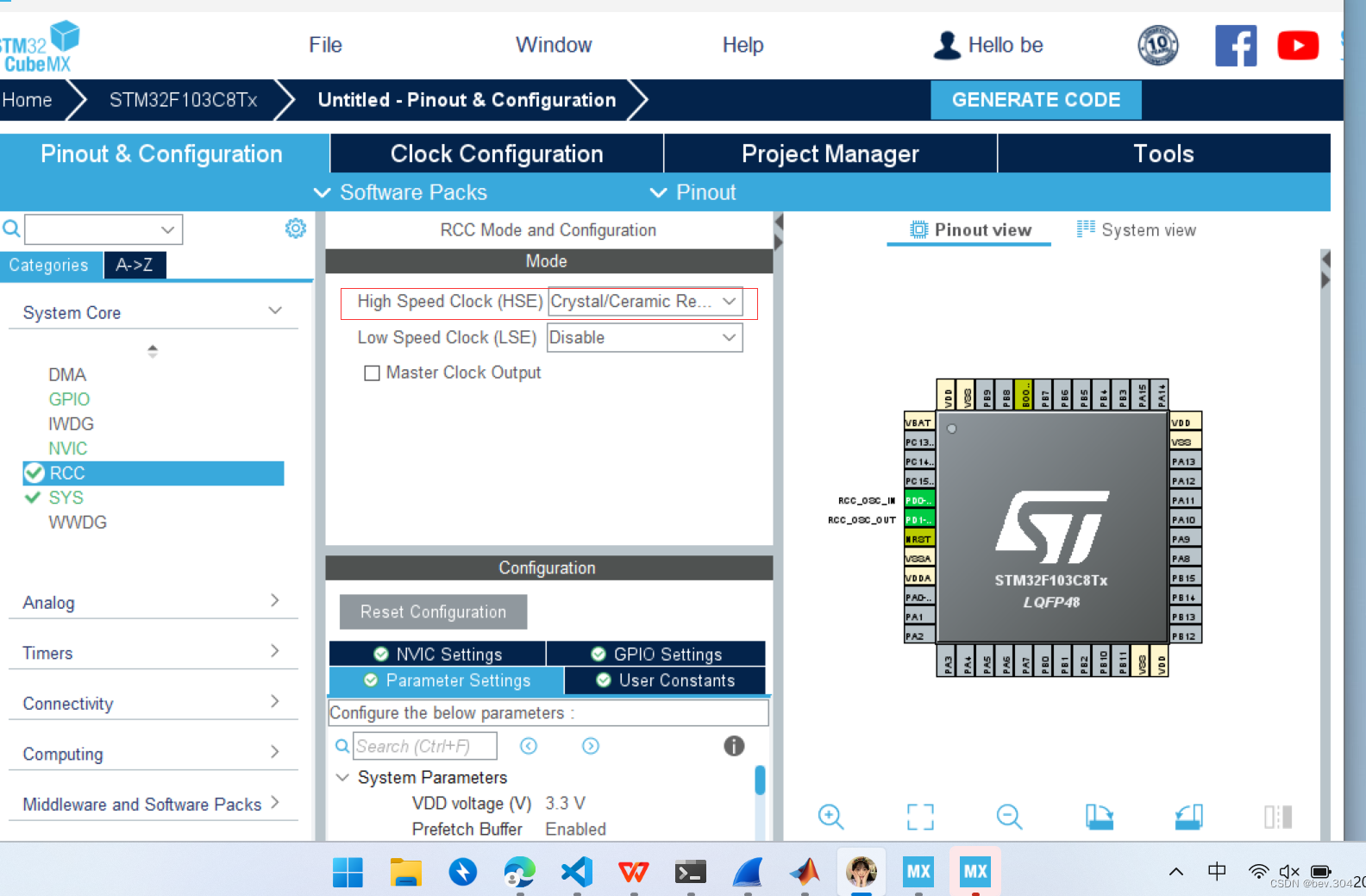Click the user profile icon next to Hello be
1366x896 pixels.
click(x=947, y=45)
